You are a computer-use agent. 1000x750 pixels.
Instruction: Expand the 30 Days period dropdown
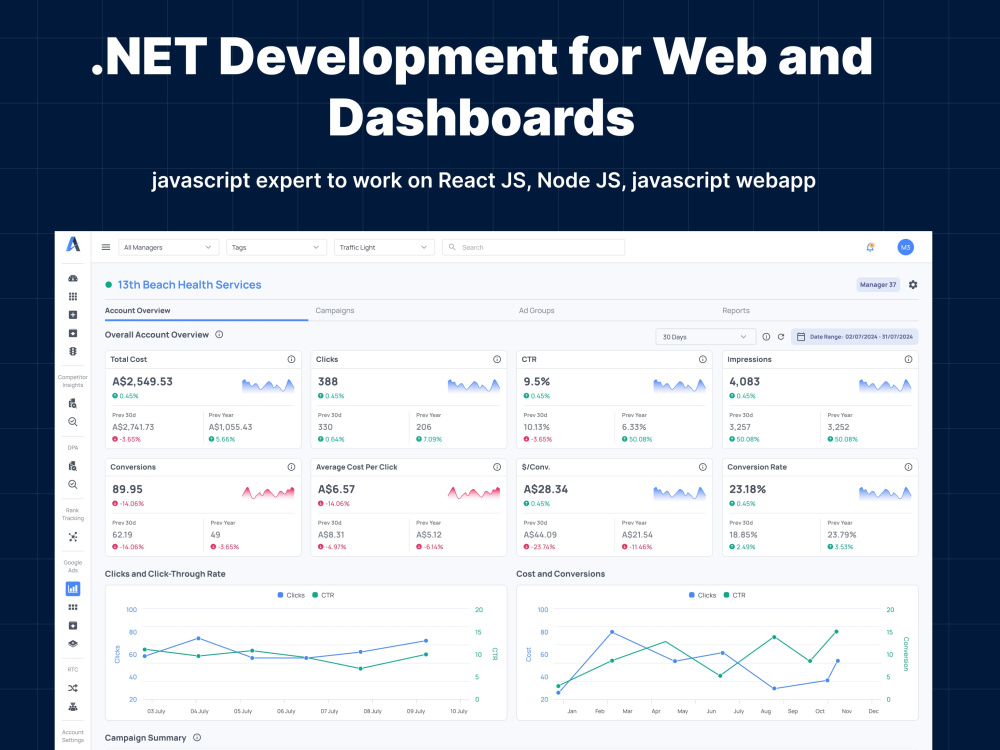705,337
